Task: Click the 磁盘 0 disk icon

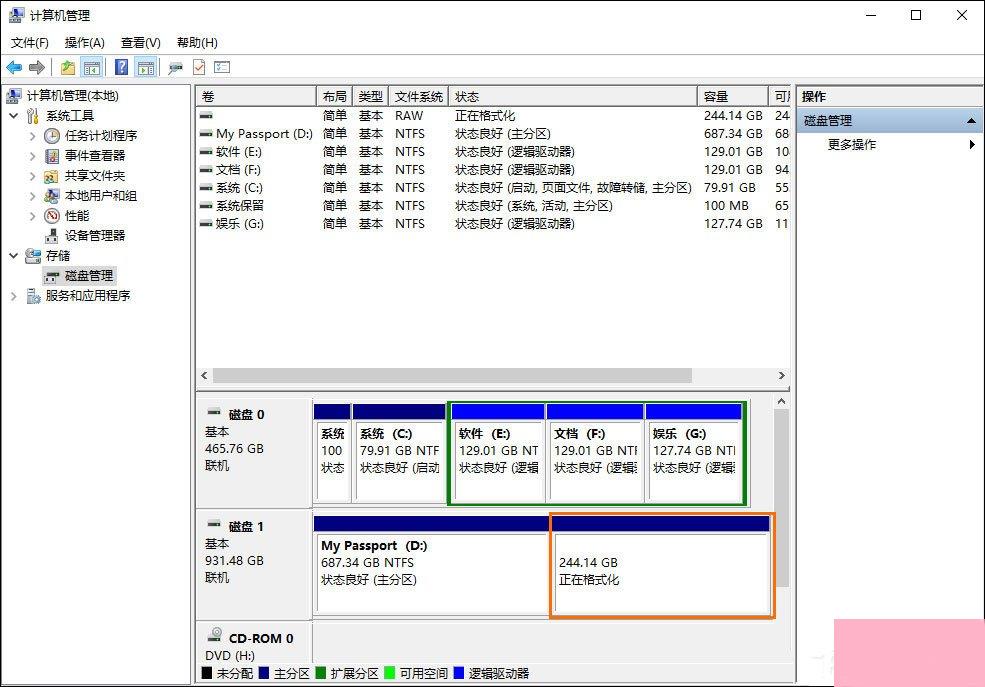Action: click(214, 413)
